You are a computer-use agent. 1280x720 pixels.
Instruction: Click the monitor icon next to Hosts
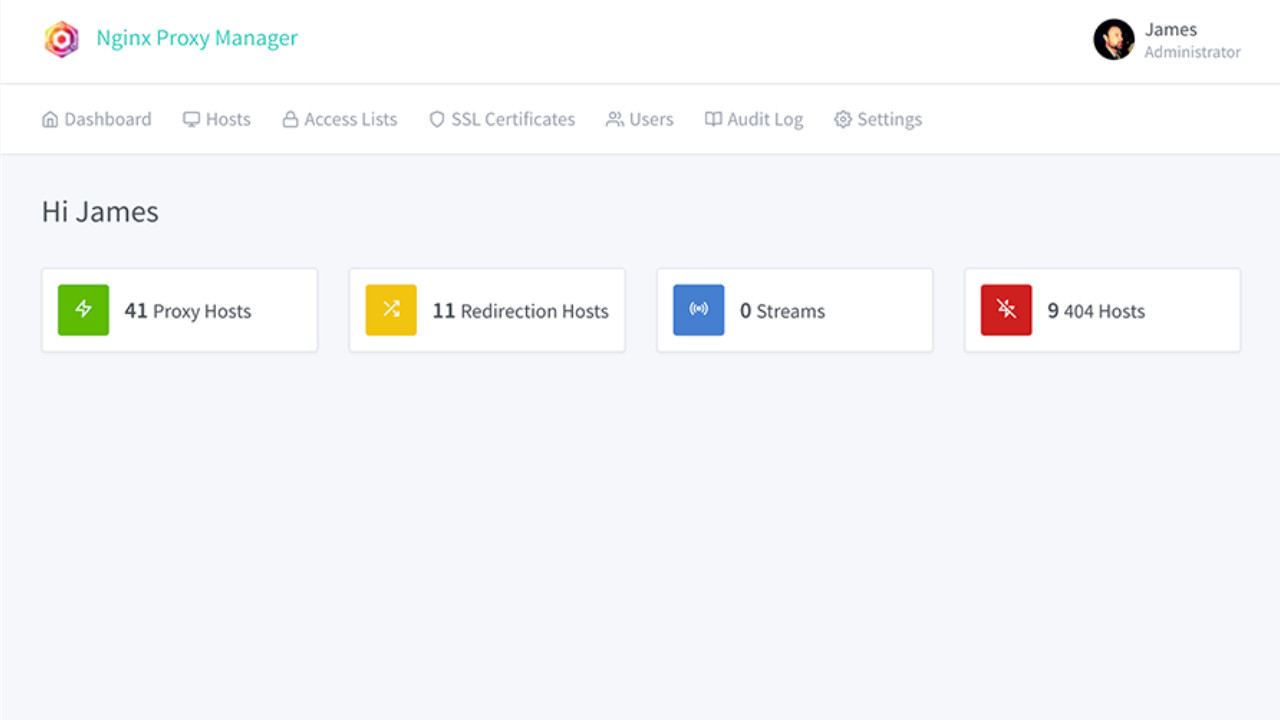[x=191, y=119]
